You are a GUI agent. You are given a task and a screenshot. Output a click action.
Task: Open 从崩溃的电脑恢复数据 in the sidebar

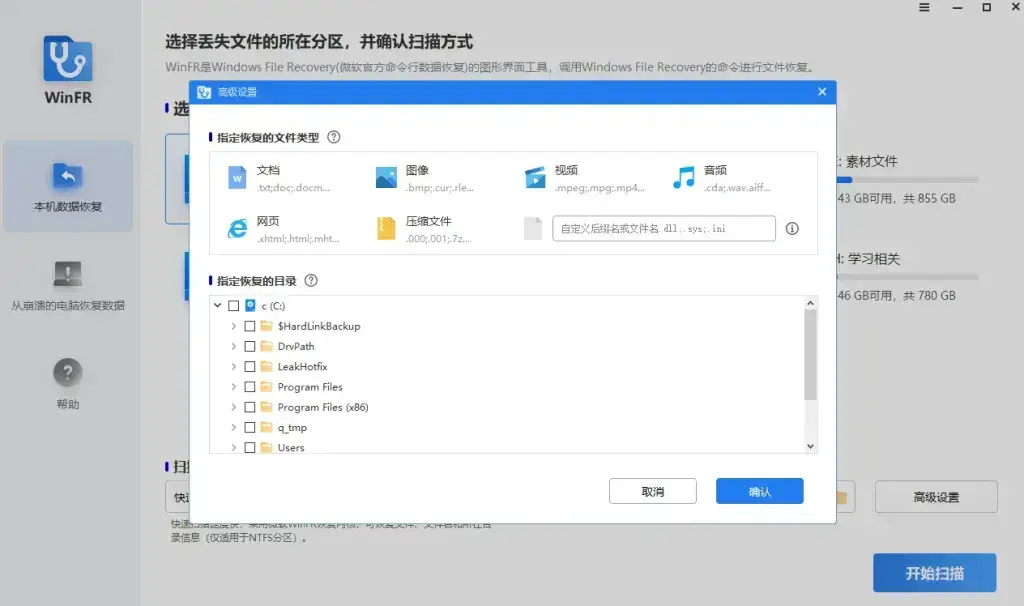67,283
